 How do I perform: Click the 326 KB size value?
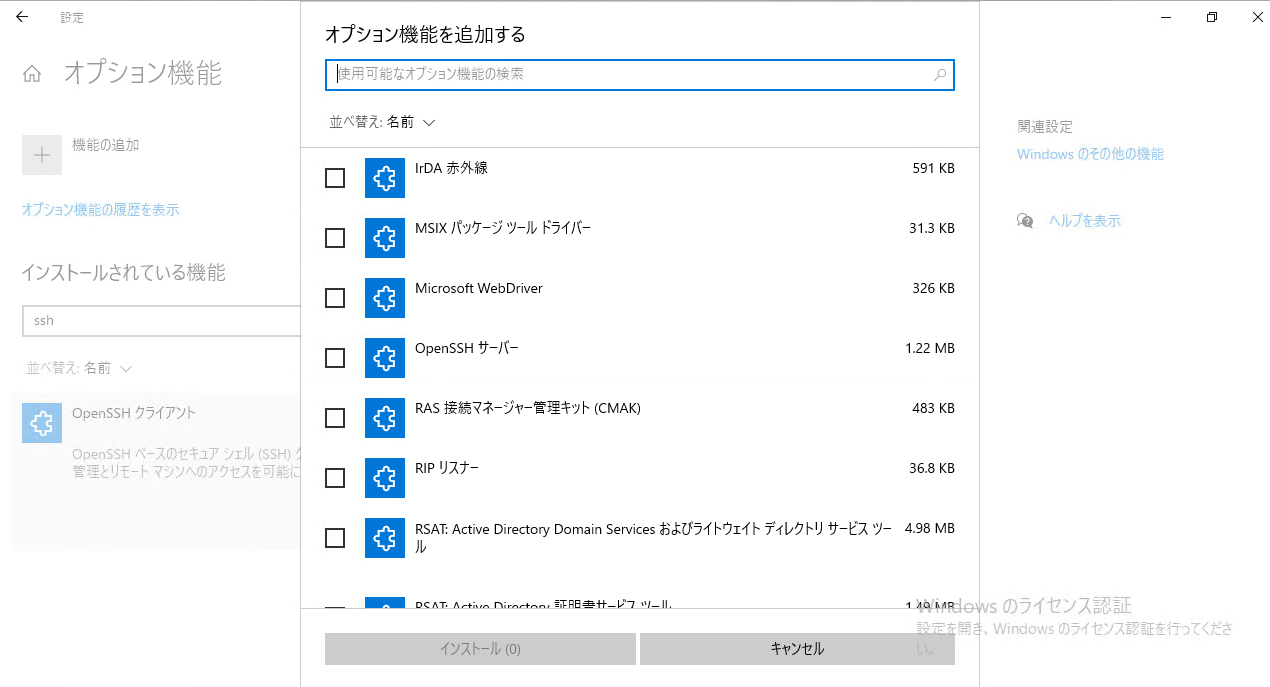point(934,288)
